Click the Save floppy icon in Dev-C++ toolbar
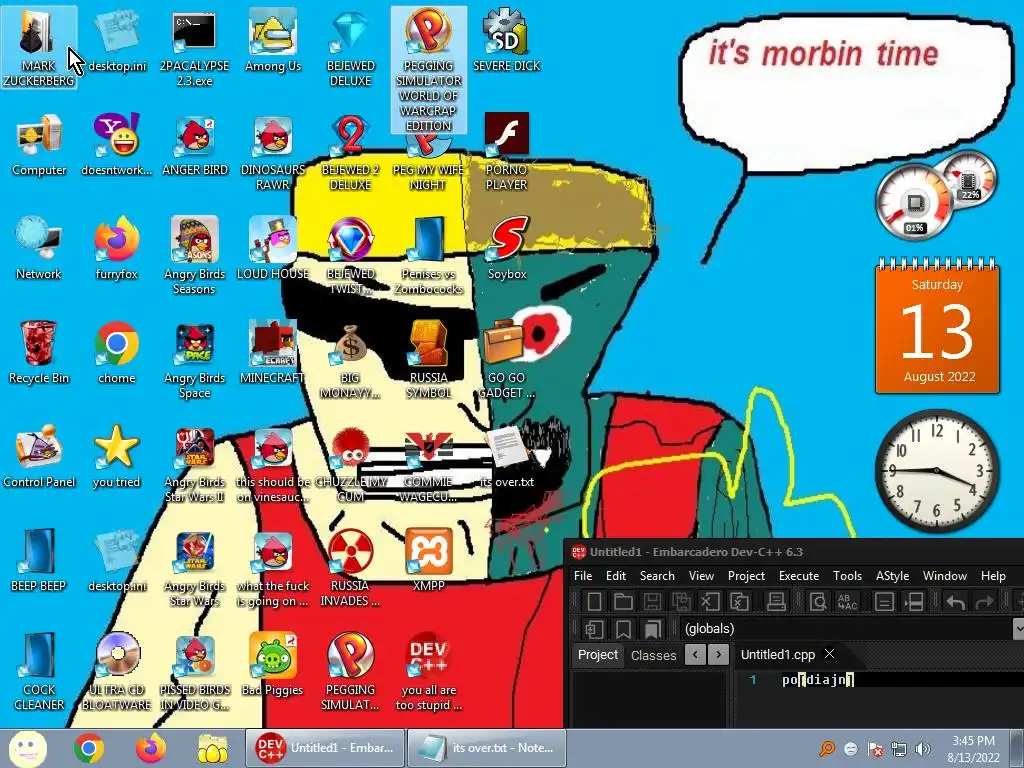Viewport: 1024px width, 768px height. pyautogui.click(x=652, y=601)
